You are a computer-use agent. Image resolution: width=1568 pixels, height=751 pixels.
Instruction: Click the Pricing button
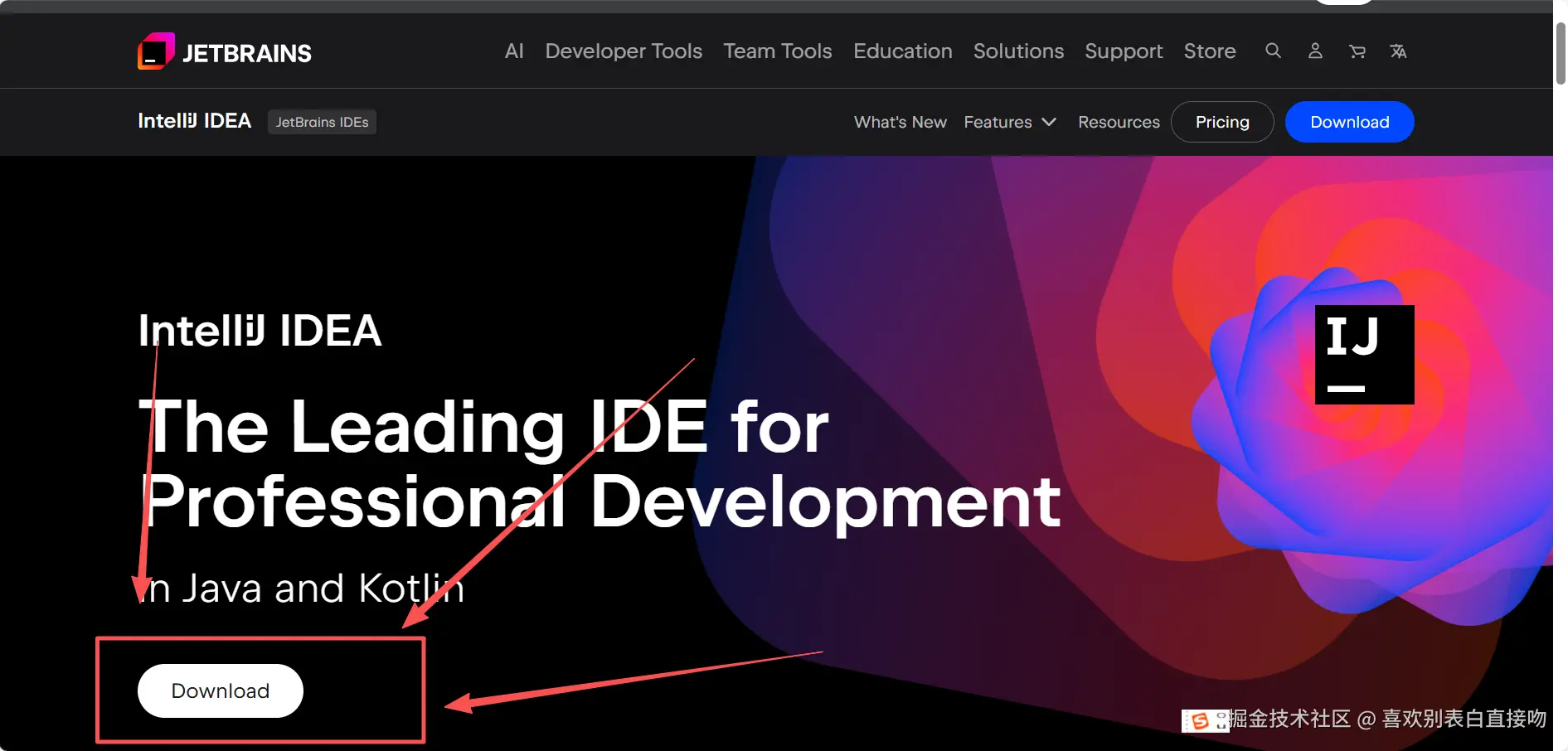coord(1222,122)
